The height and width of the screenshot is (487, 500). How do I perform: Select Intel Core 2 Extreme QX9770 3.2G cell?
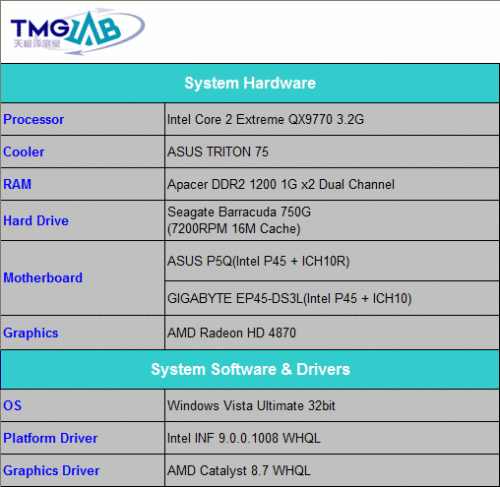(x=332, y=119)
